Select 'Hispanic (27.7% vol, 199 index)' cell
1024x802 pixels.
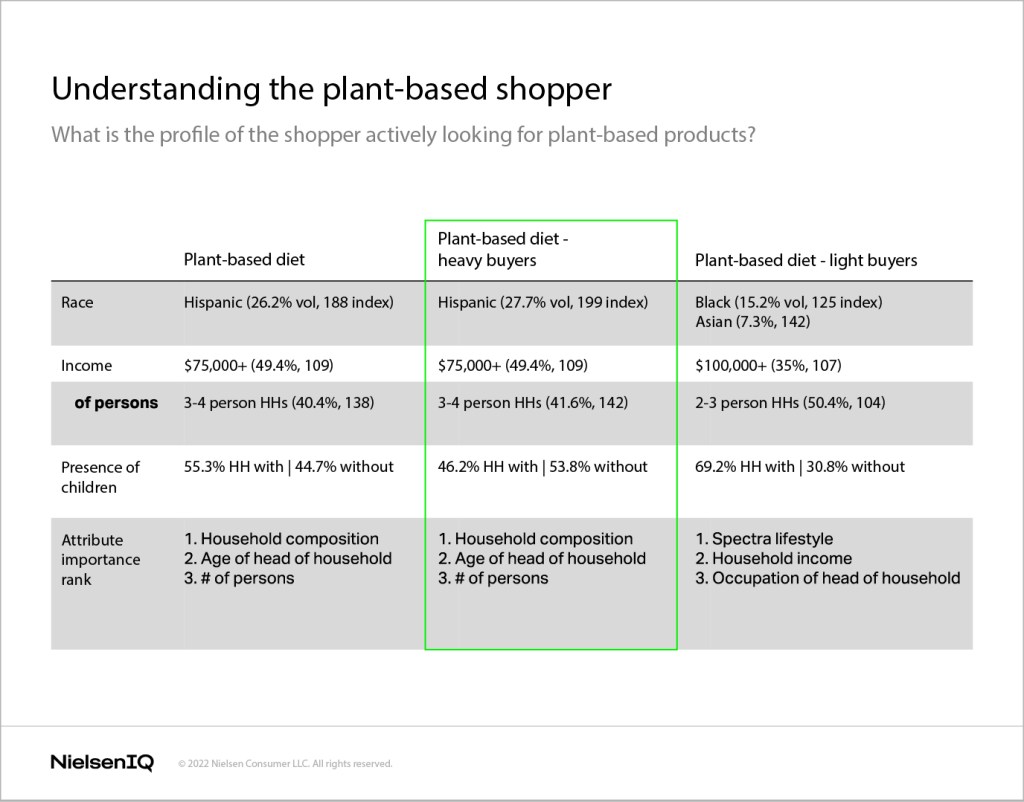pyautogui.click(x=543, y=302)
